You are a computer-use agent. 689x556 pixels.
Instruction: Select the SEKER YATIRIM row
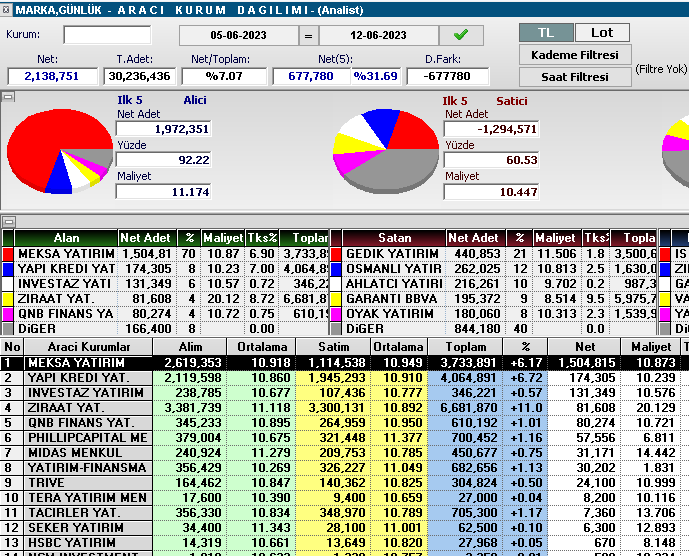pos(344,527)
